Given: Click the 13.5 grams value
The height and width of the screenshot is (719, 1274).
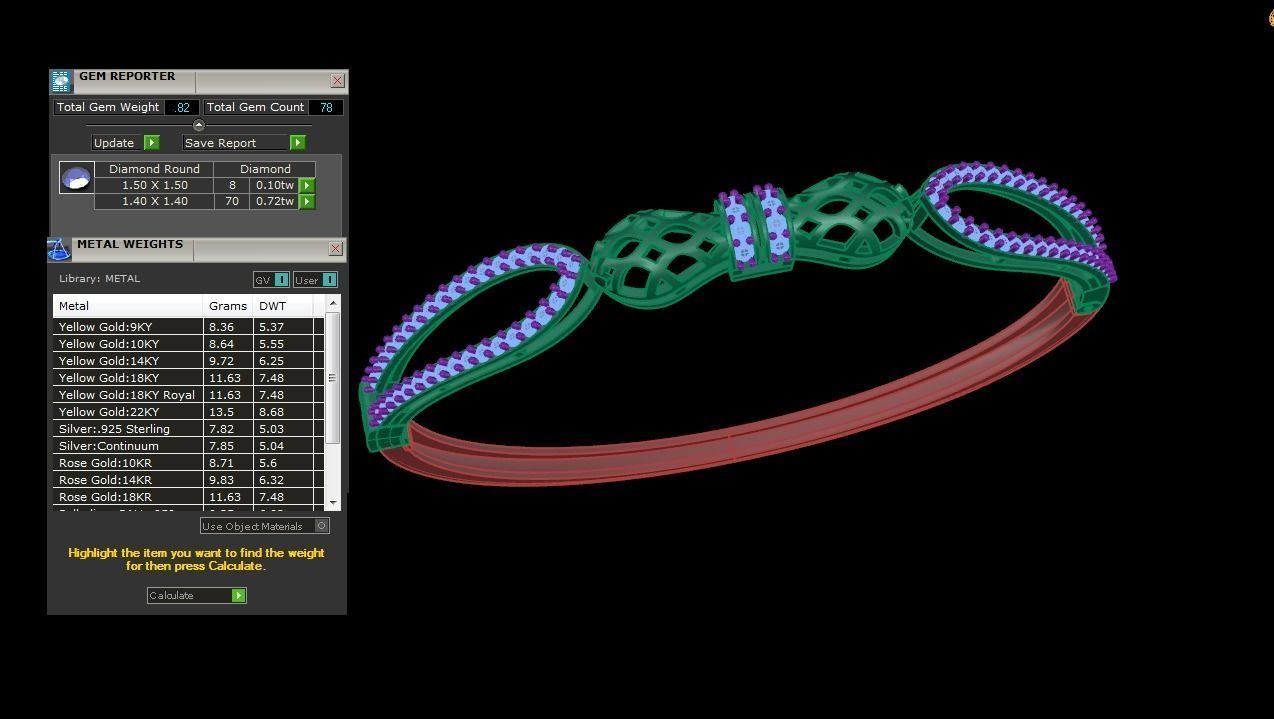Looking at the screenshot, I should (221, 412).
